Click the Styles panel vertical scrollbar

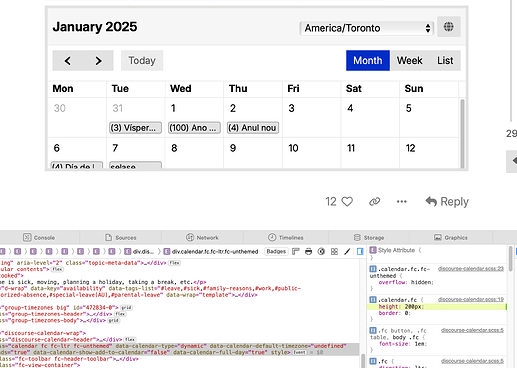510,259
